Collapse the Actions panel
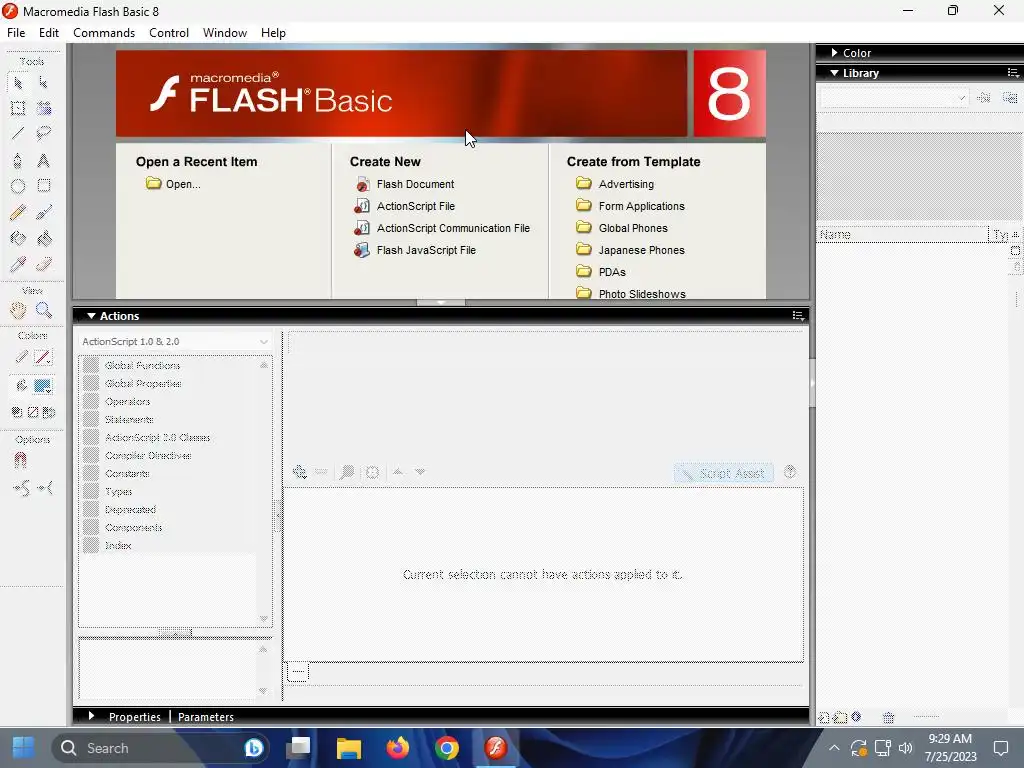Viewport: 1024px width, 768px height. pyautogui.click(x=91, y=316)
